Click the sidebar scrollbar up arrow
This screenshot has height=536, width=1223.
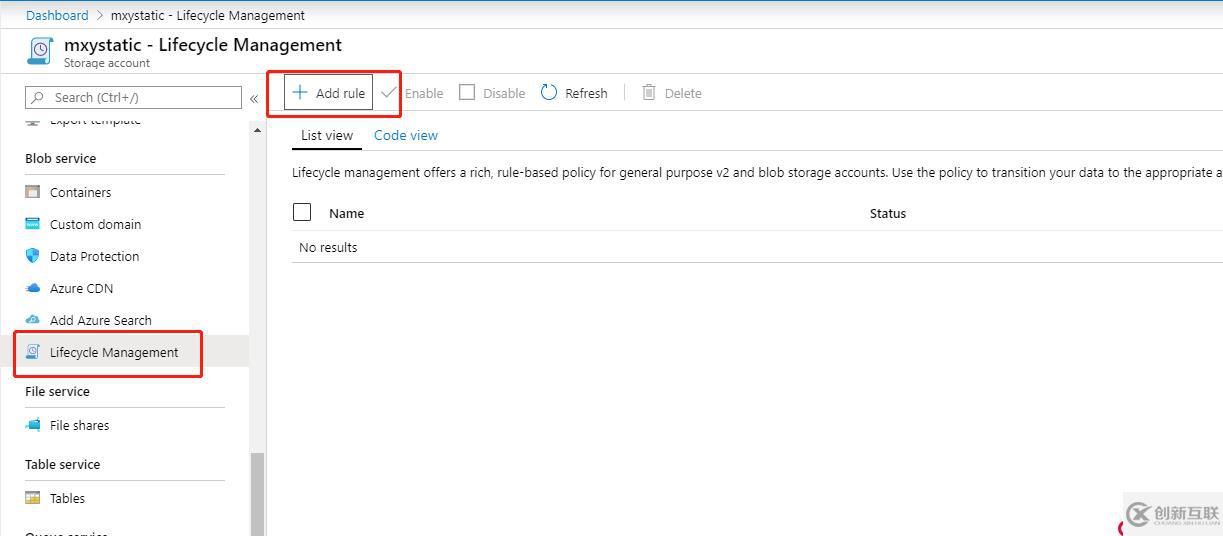[x=257, y=130]
